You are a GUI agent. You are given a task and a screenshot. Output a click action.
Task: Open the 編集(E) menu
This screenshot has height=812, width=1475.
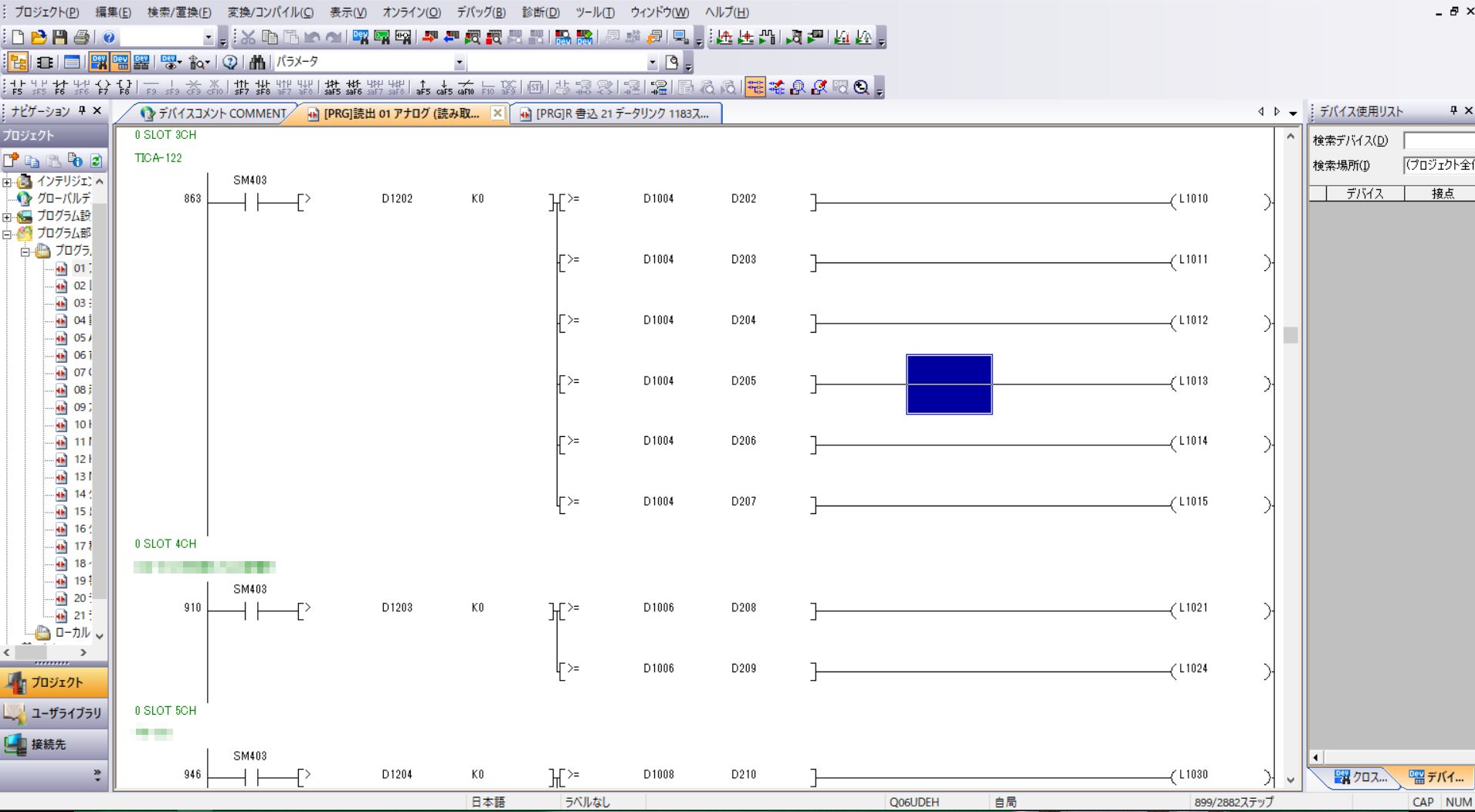113,12
